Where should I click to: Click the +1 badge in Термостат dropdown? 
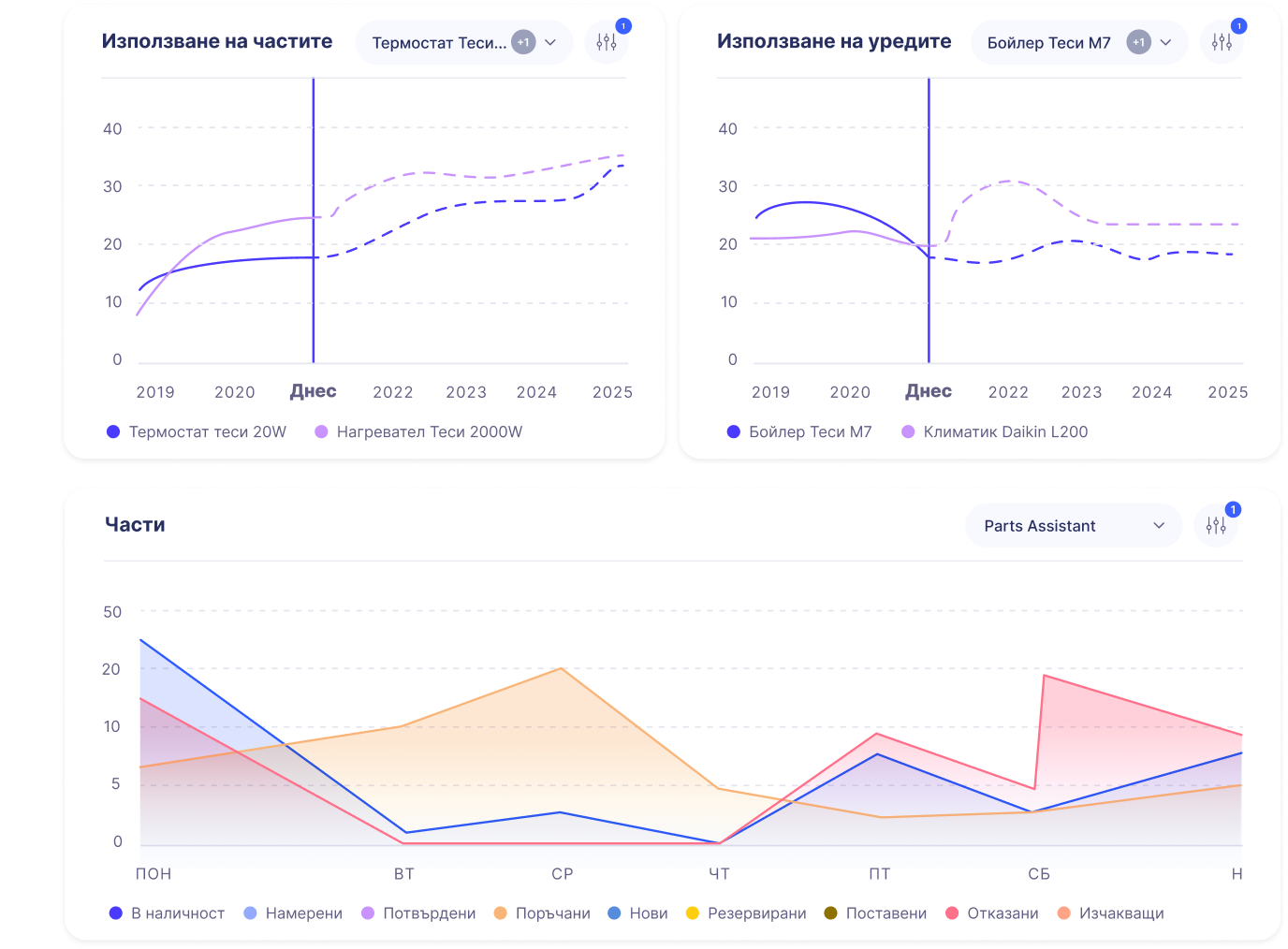(x=523, y=42)
